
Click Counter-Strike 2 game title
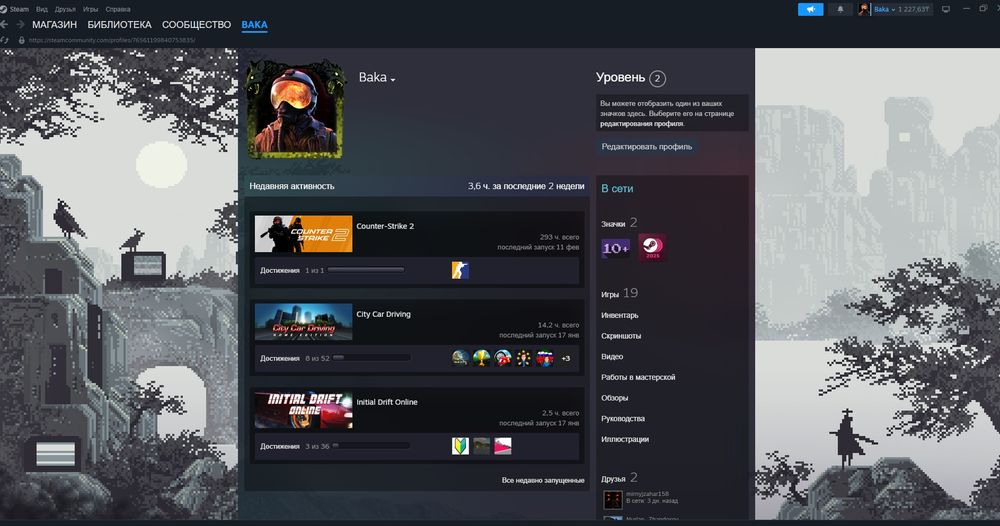[385, 226]
